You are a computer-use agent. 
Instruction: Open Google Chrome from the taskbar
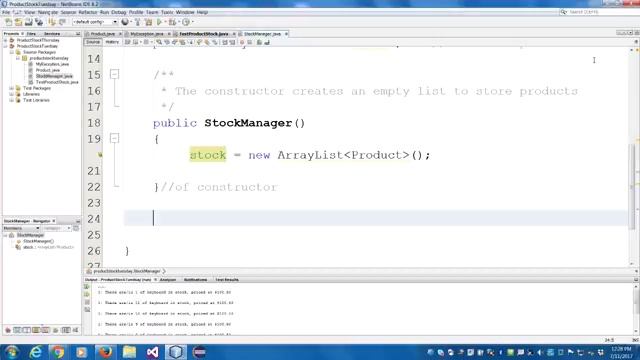[58, 352]
